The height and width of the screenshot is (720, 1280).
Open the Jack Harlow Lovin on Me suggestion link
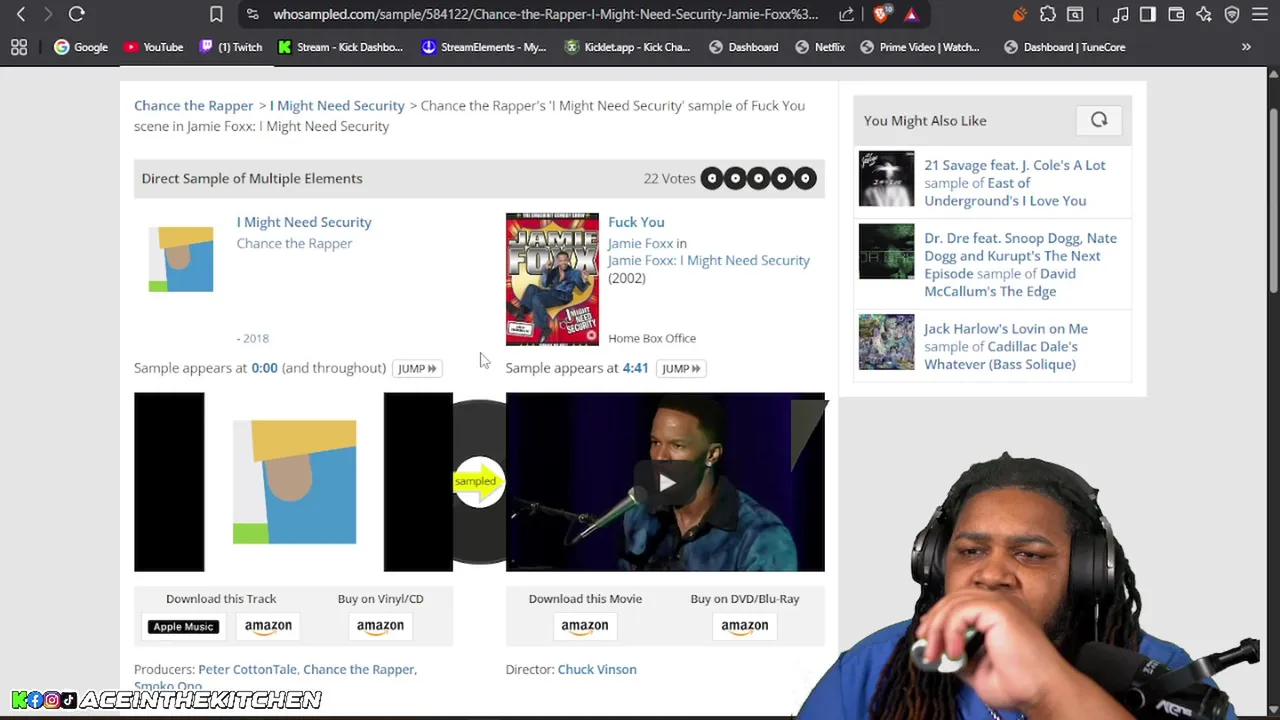click(x=1006, y=346)
